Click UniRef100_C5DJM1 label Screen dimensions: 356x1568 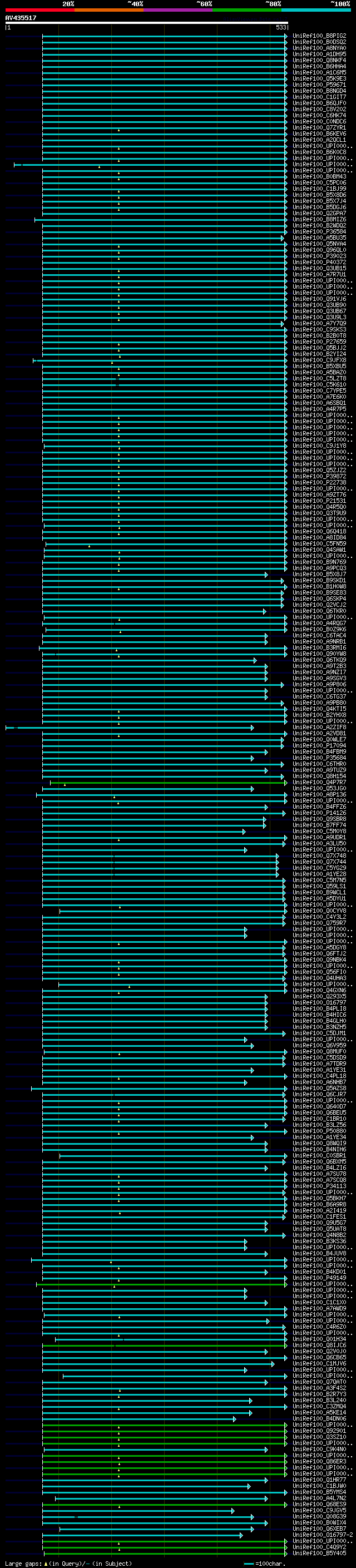click(319, 1033)
